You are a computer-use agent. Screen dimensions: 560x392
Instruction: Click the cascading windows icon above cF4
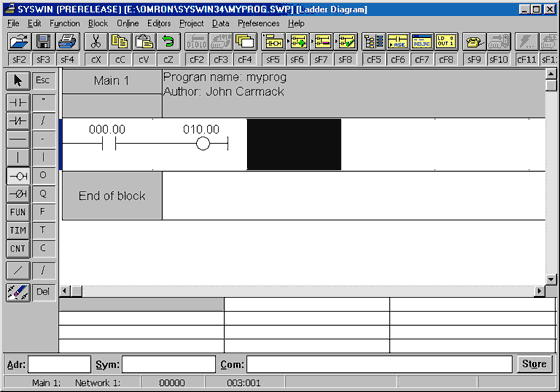(245, 41)
